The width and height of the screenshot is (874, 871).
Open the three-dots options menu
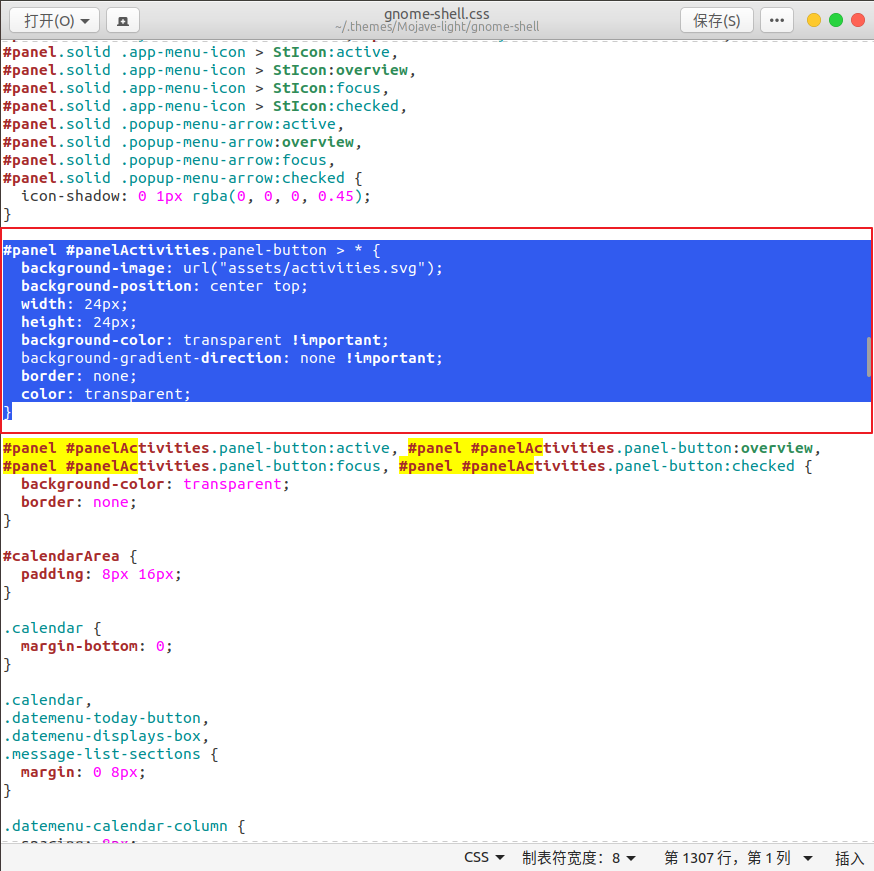click(x=778, y=20)
